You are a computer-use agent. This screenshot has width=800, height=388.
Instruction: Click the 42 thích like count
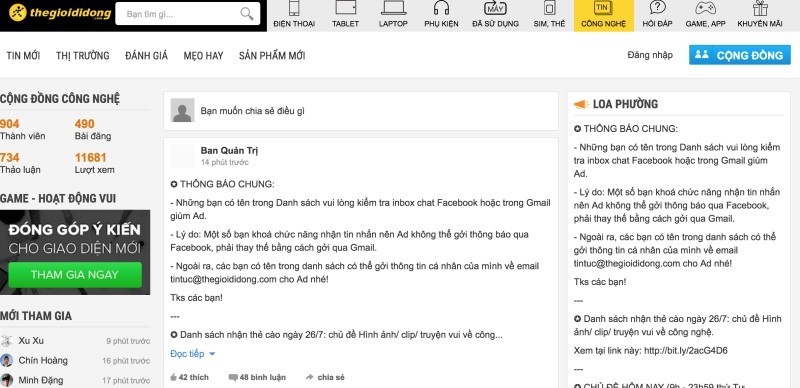coord(193,377)
